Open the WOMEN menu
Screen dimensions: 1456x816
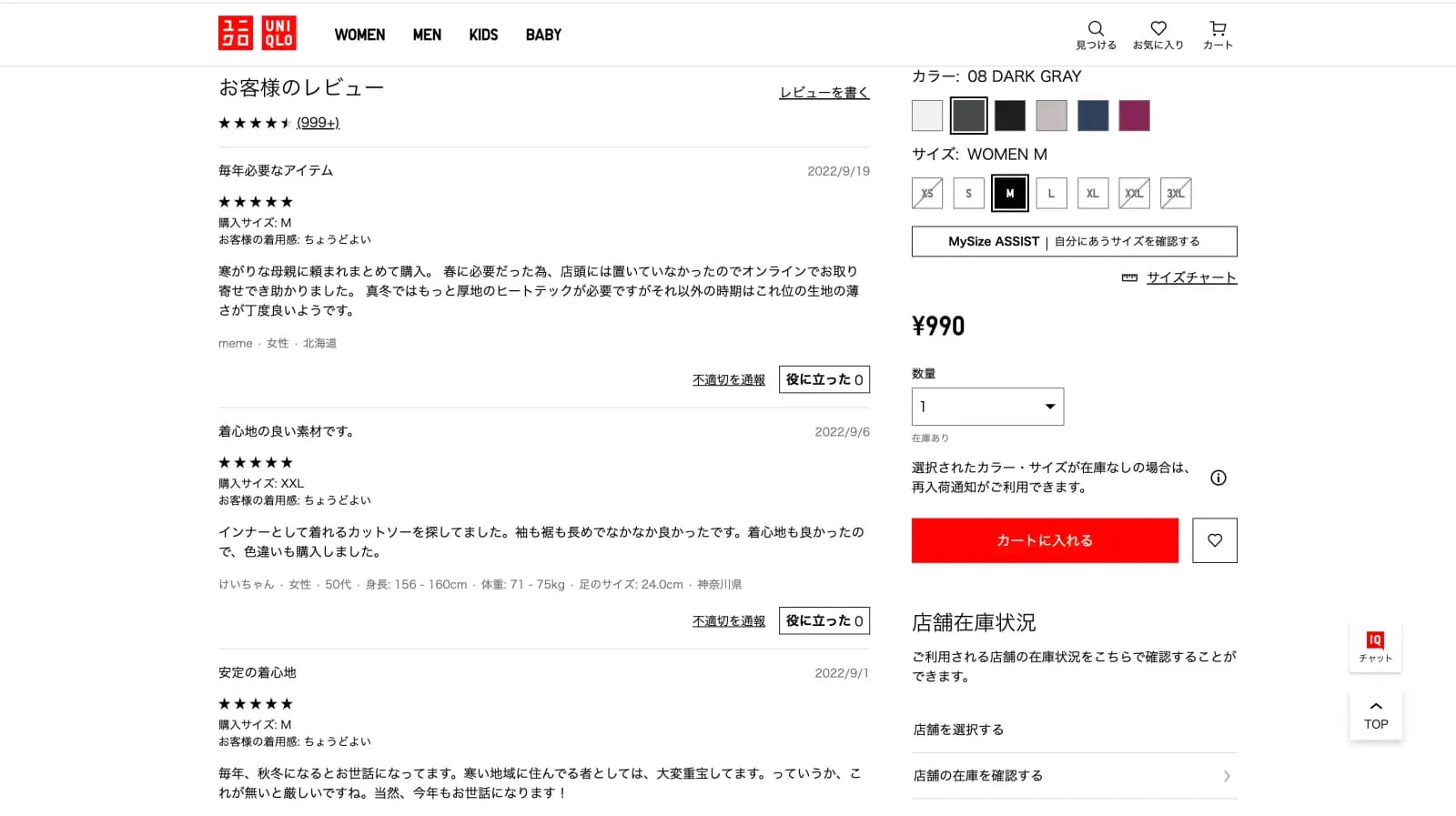click(359, 35)
